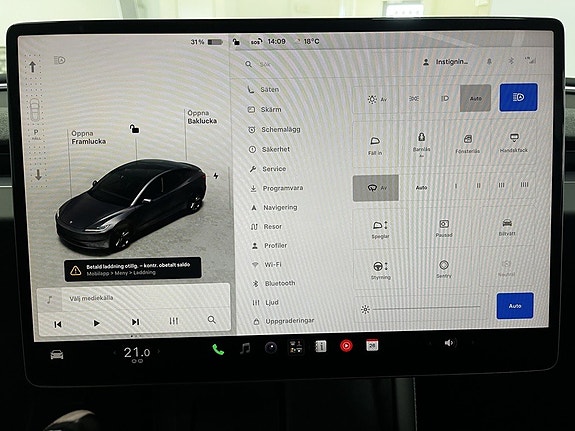Select parking lights mode
The width and height of the screenshot is (575, 431).
tap(414, 99)
